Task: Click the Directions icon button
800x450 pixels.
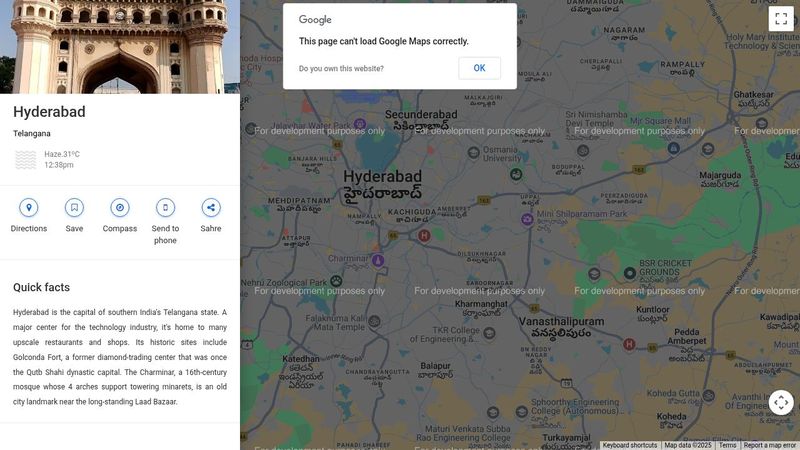Action: pos(29,208)
